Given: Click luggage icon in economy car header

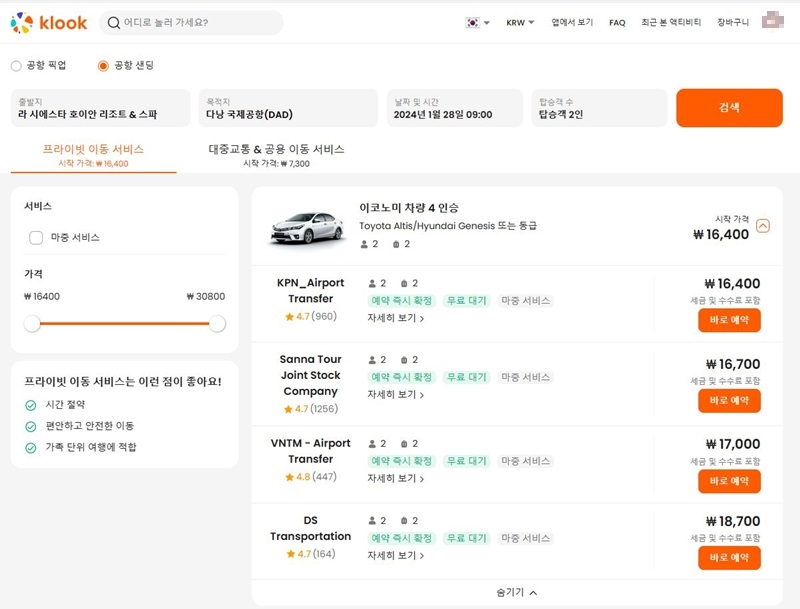Looking at the screenshot, I should pyautogui.click(x=396, y=244).
